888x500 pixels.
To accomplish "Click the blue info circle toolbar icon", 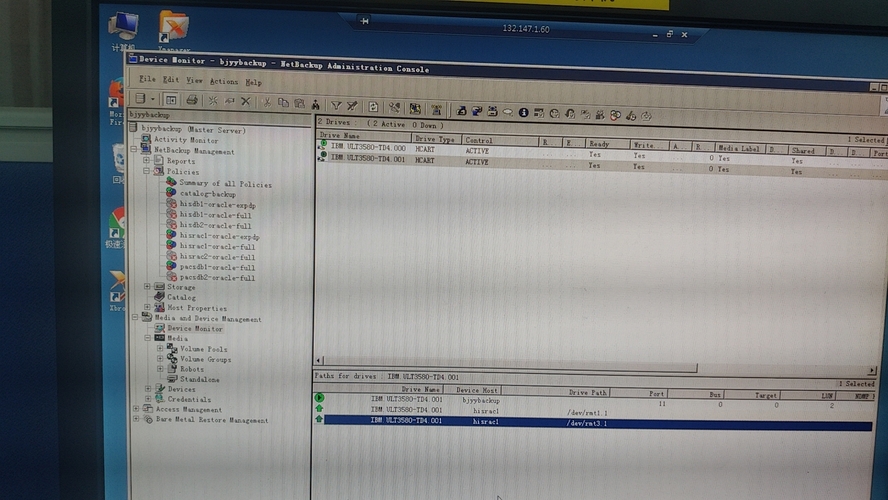I will coord(523,112).
